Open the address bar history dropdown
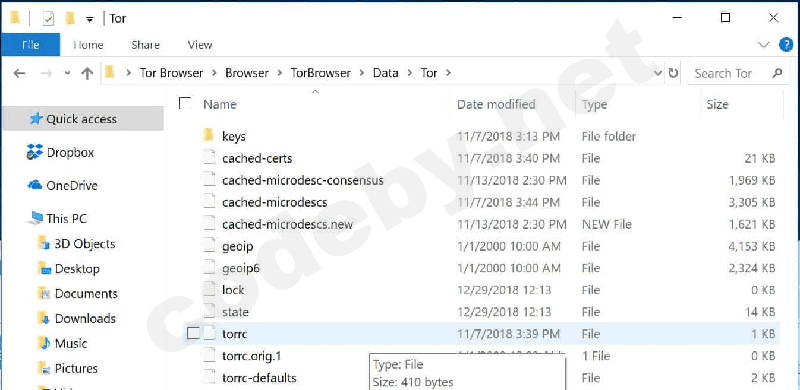 point(658,74)
